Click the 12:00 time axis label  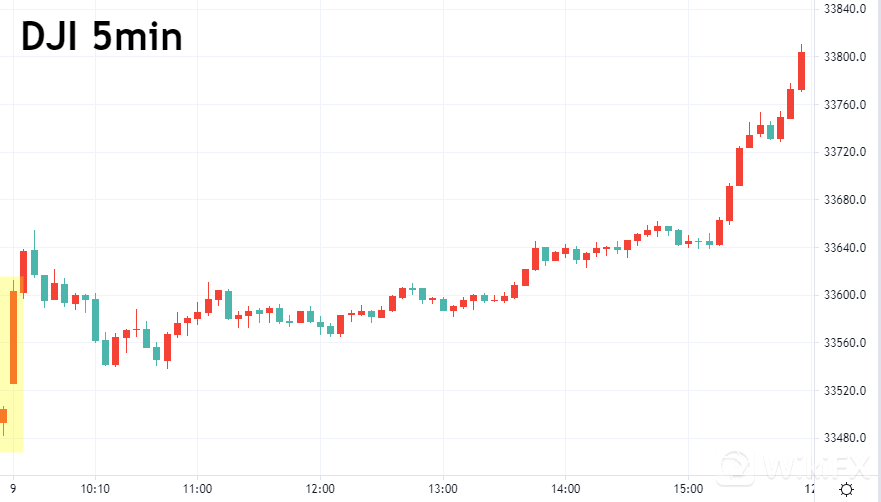click(x=320, y=489)
